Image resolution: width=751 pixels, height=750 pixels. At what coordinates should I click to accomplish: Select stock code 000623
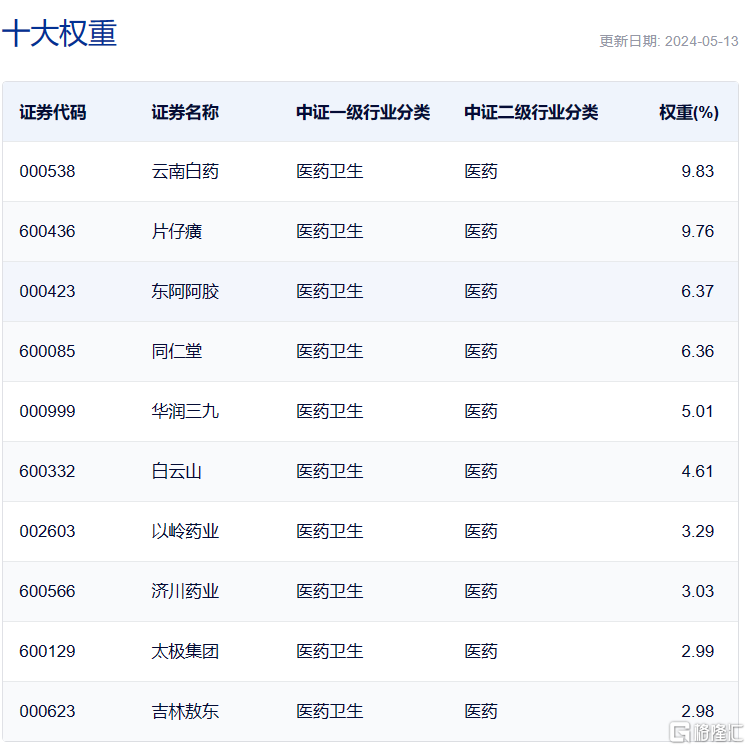(47, 711)
